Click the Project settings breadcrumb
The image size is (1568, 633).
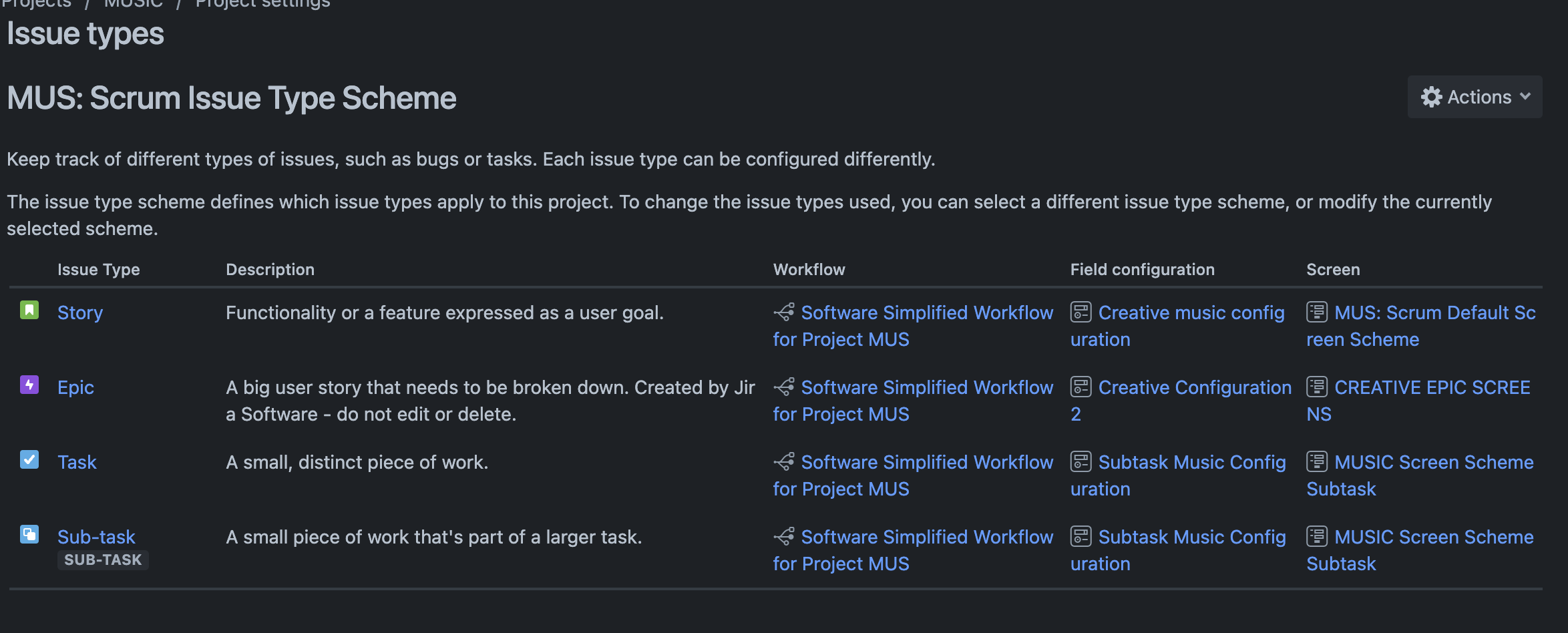coord(262,4)
